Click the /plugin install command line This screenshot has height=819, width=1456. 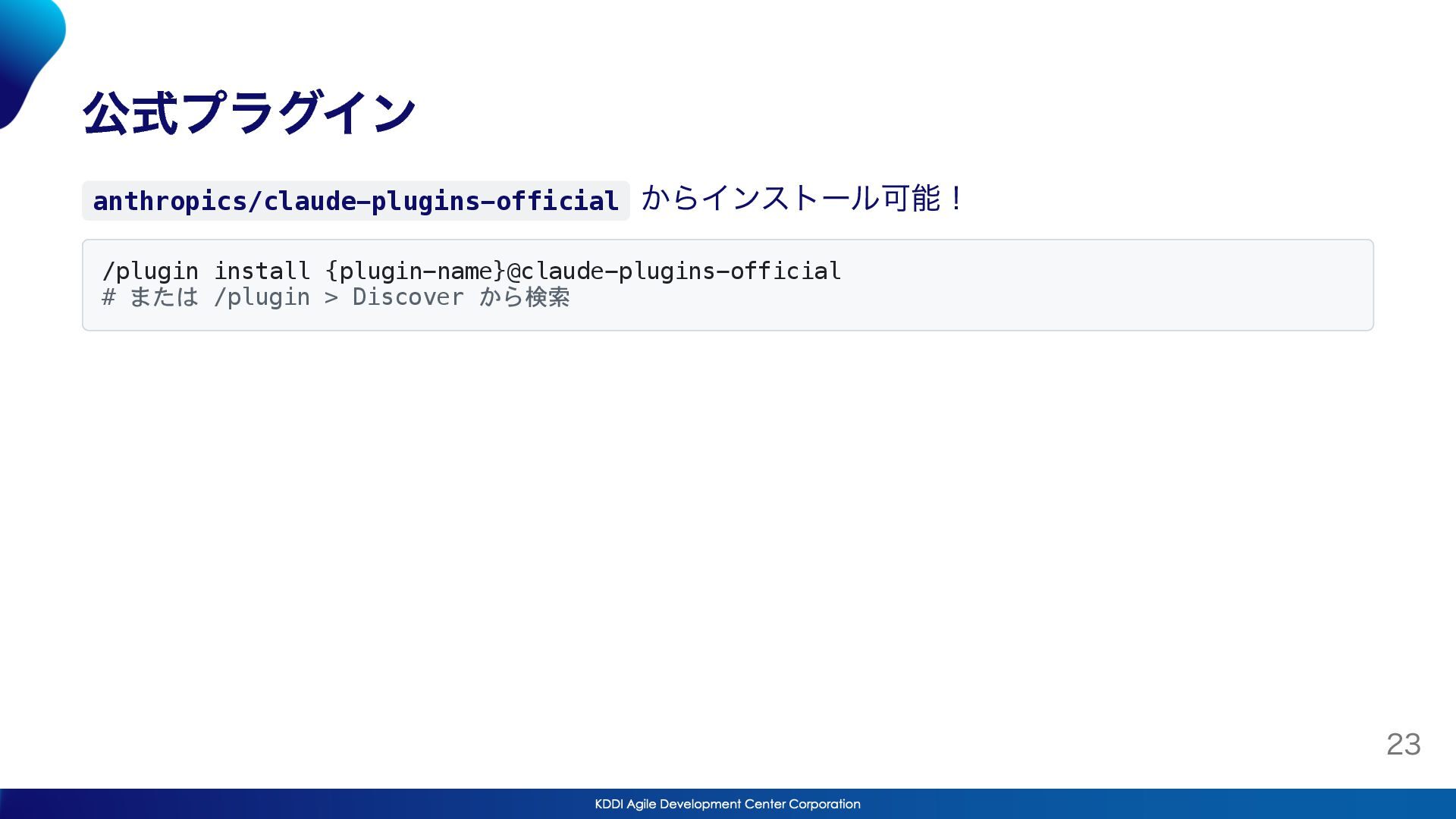[471, 271]
